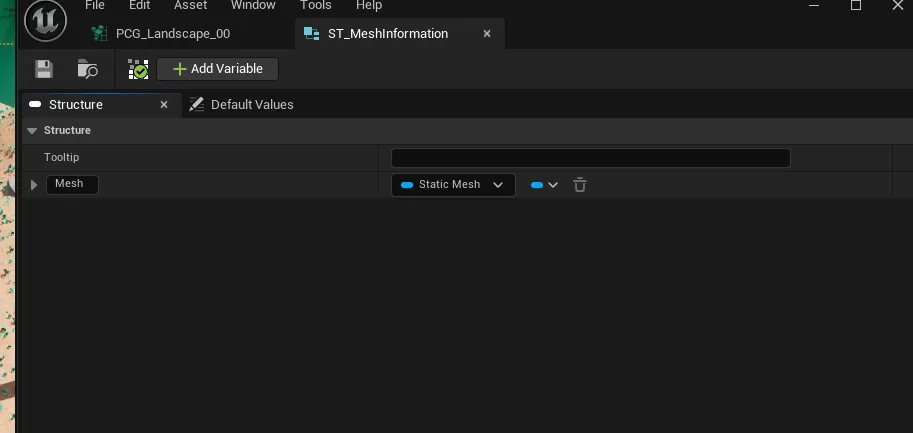
Task: Open the Asset menu
Action: click(x=190, y=5)
